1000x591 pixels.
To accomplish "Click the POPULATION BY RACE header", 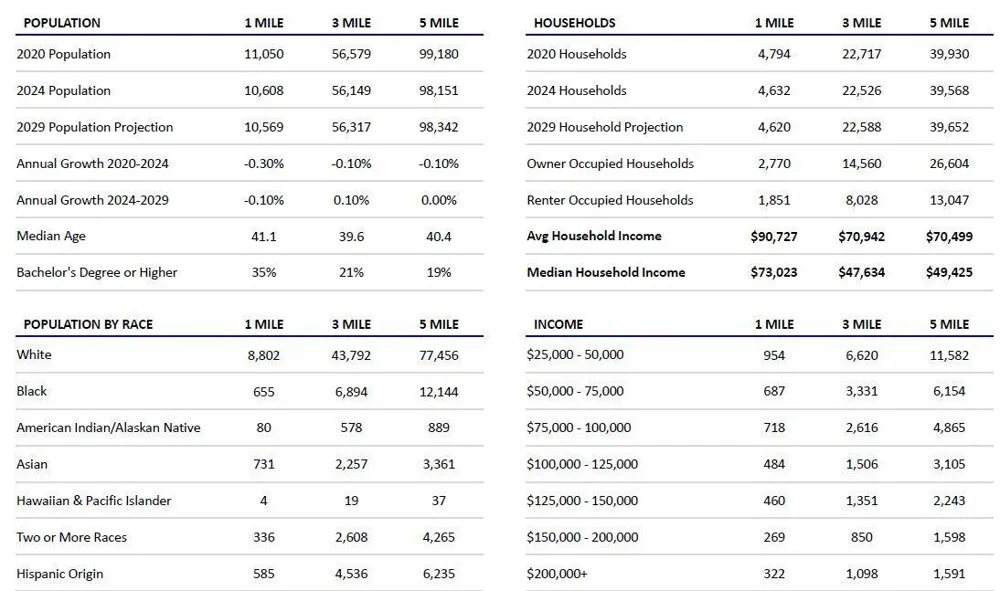I will point(88,325).
